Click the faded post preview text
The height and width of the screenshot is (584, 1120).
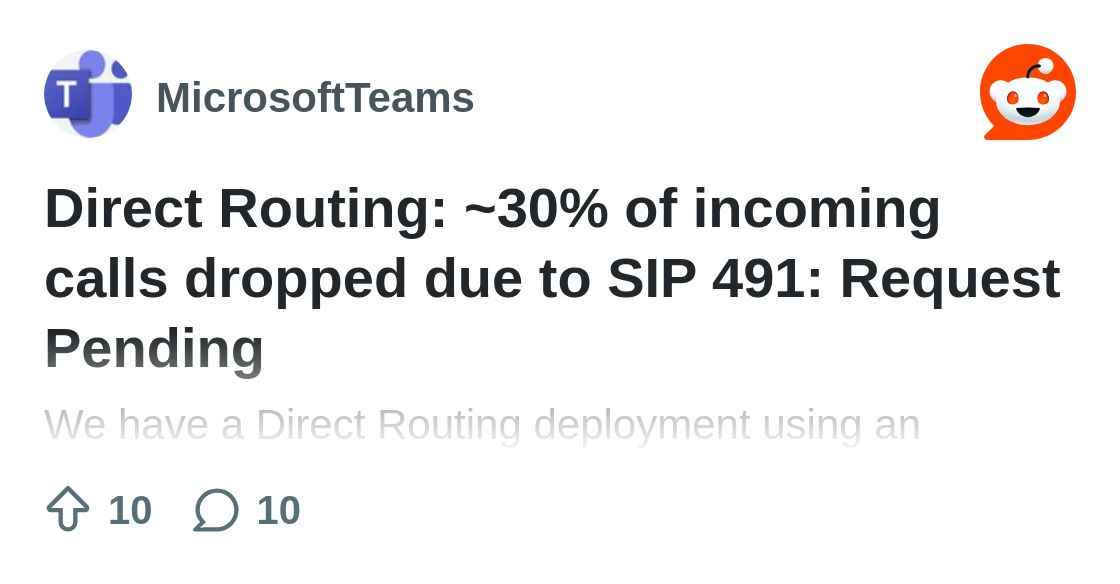[x=482, y=424]
